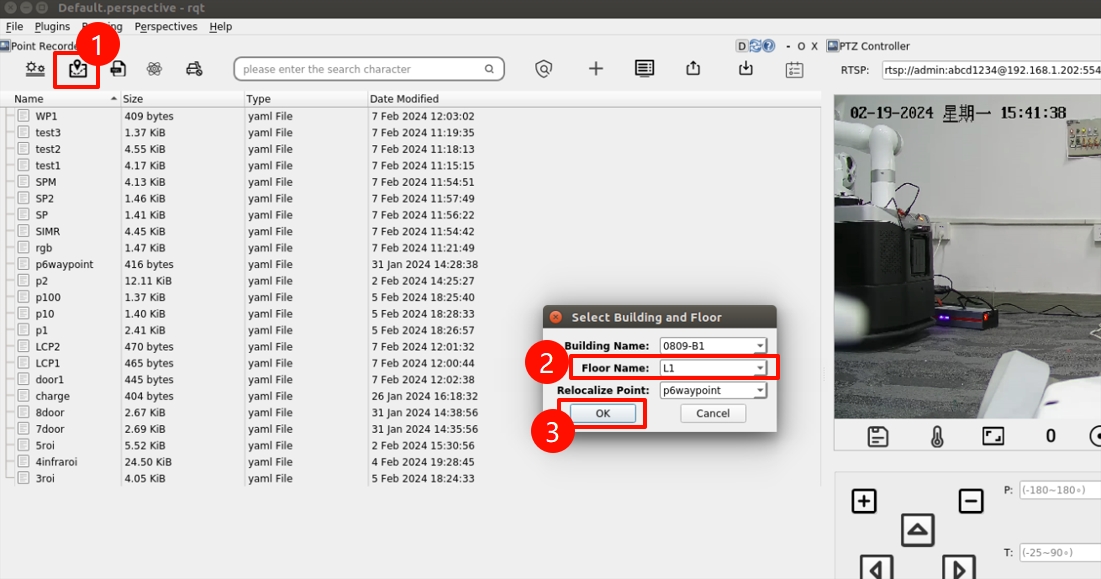Open the Plugins menu
The height and width of the screenshot is (579, 1101).
coord(52,26)
